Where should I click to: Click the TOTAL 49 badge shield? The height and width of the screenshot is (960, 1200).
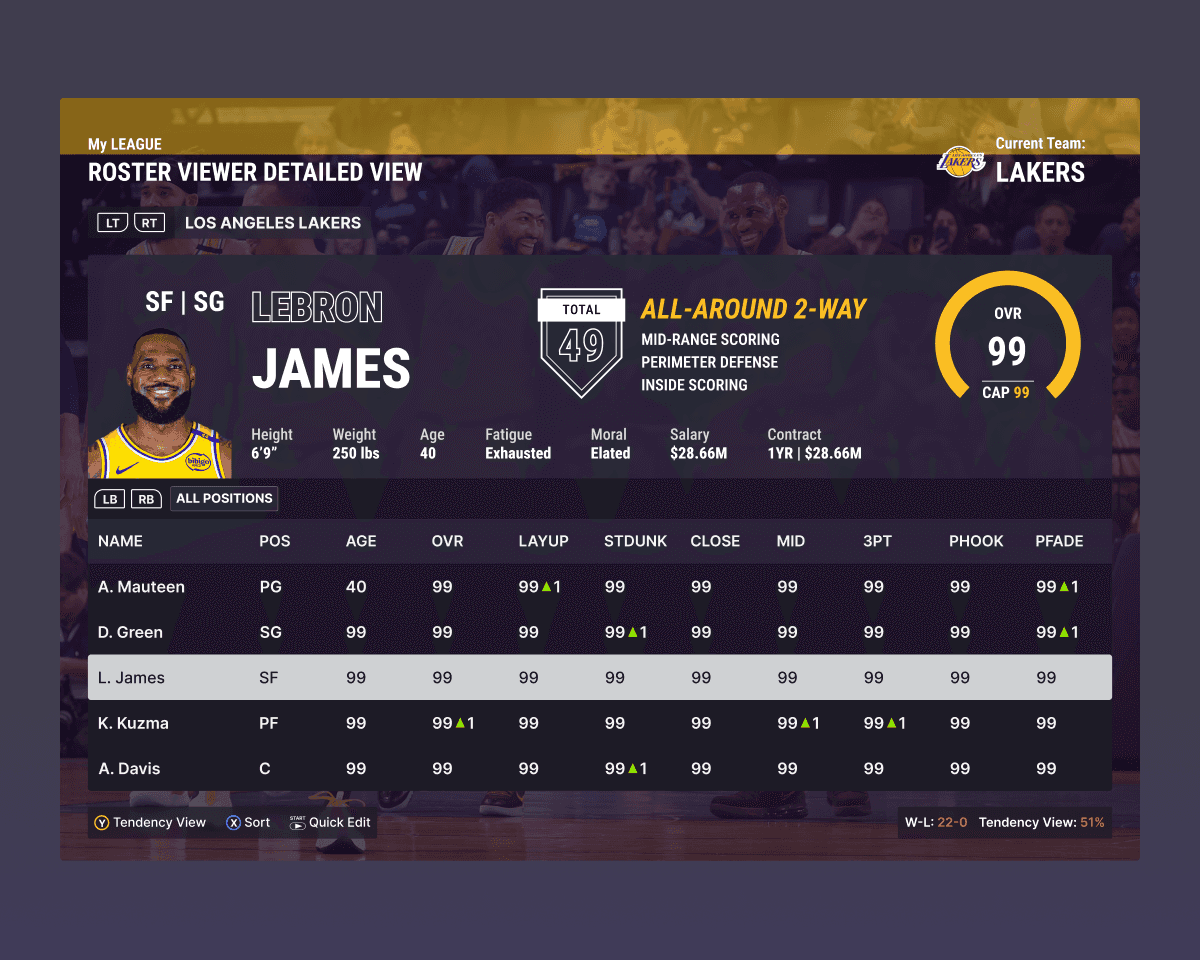click(581, 343)
